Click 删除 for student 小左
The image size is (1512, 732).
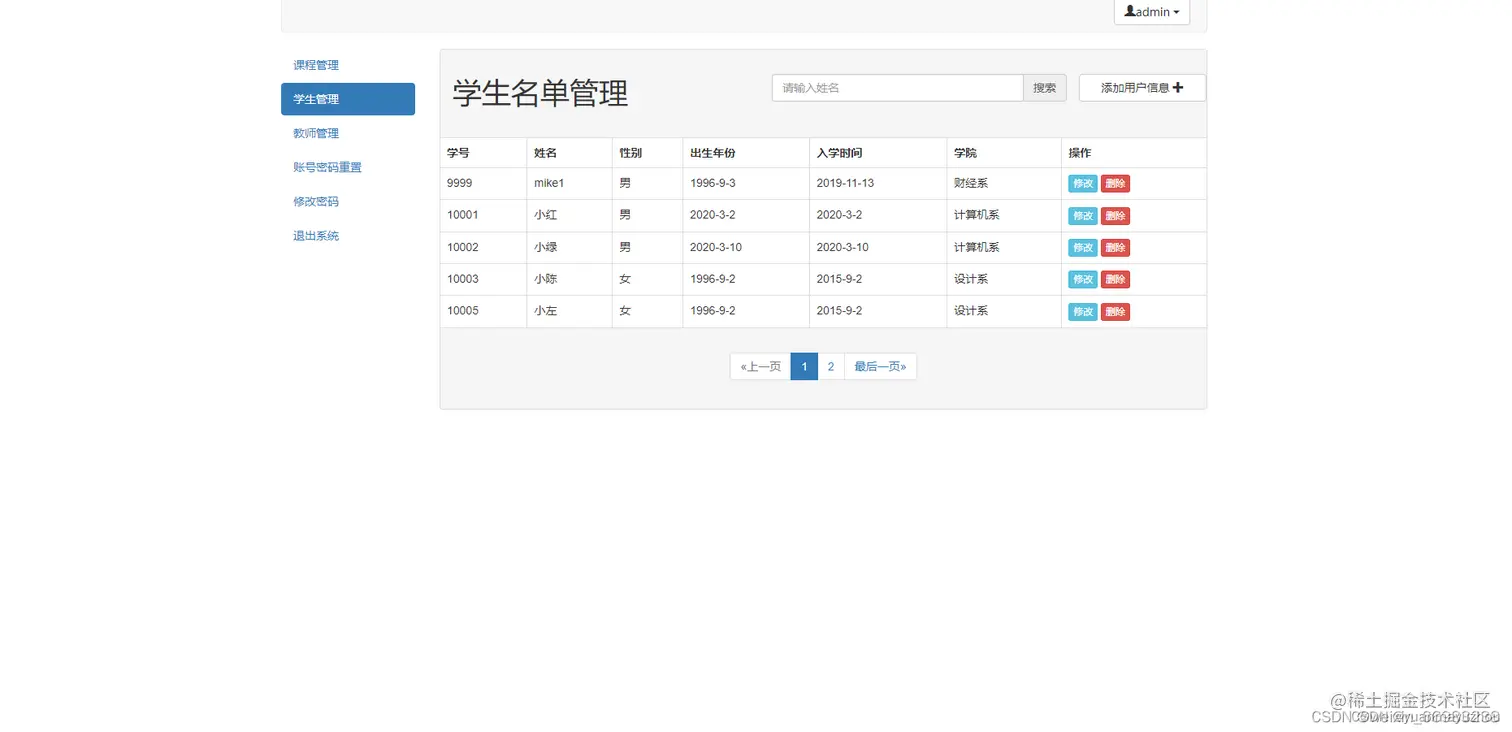[x=1115, y=312]
